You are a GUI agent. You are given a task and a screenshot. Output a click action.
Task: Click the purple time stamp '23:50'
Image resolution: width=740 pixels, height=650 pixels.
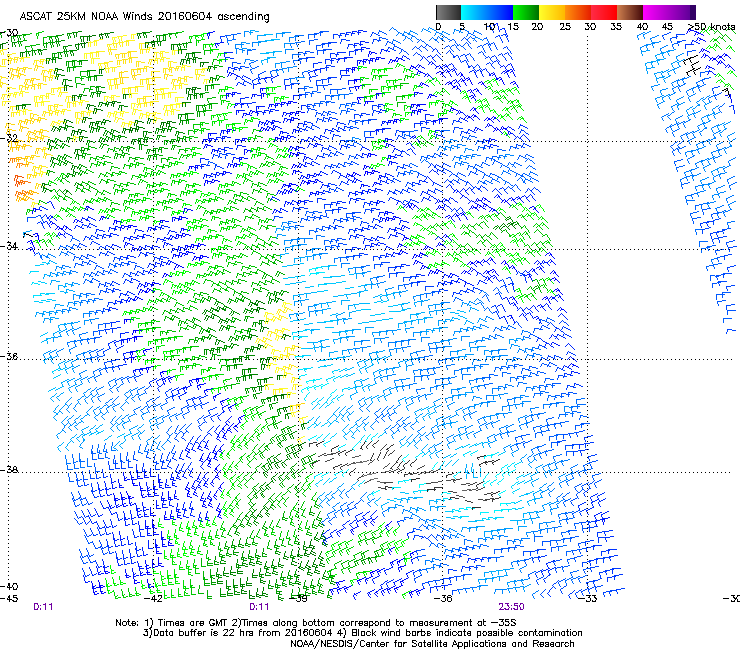click(x=512, y=607)
